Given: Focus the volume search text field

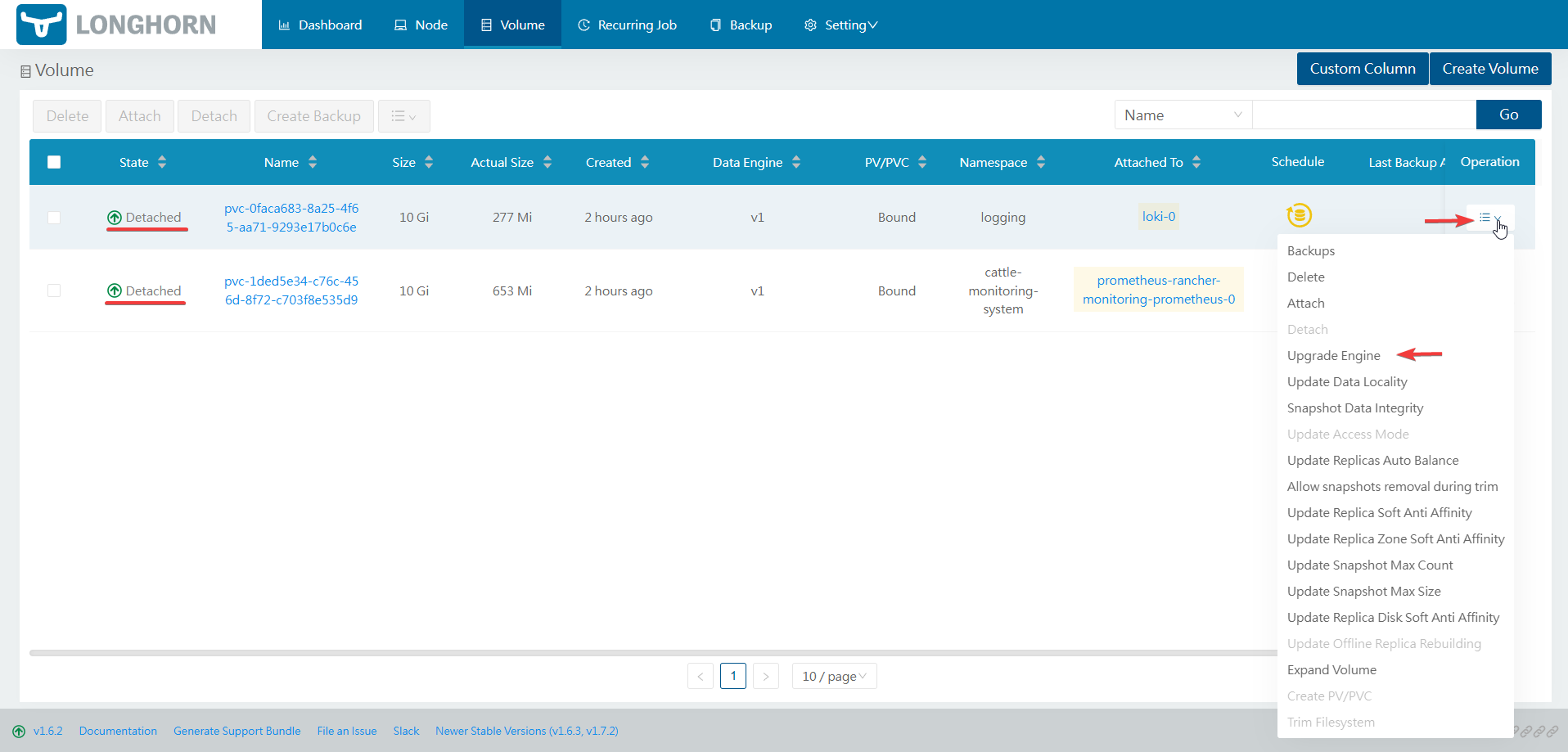Looking at the screenshot, I should pyautogui.click(x=1363, y=115).
